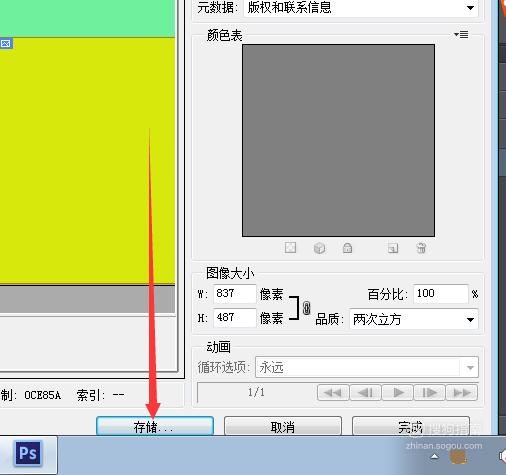The width and height of the screenshot is (506, 475).
Task: Click the 百分比 percentage input field
Action: coord(441,294)
